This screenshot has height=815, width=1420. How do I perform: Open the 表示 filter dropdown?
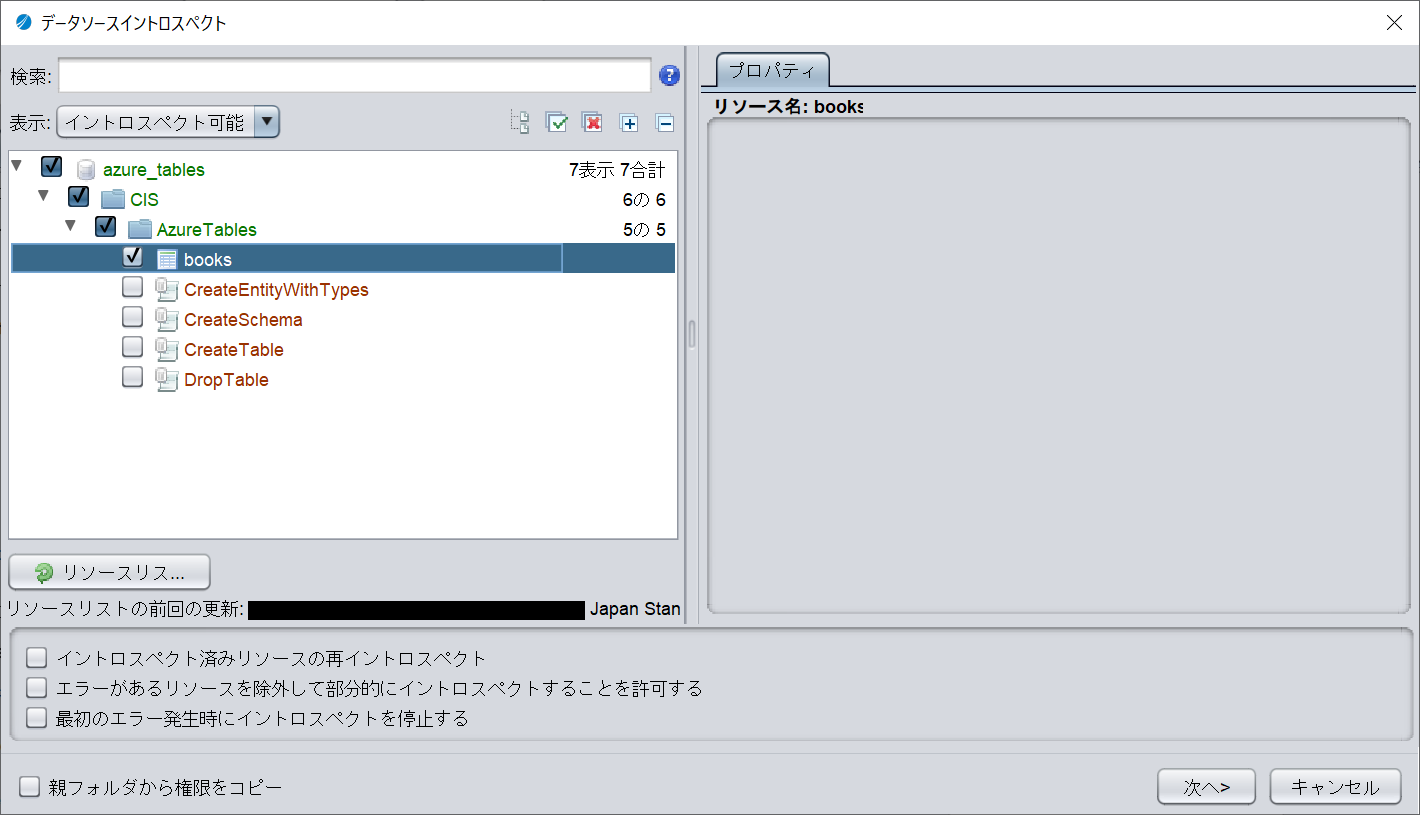(168, 122)
